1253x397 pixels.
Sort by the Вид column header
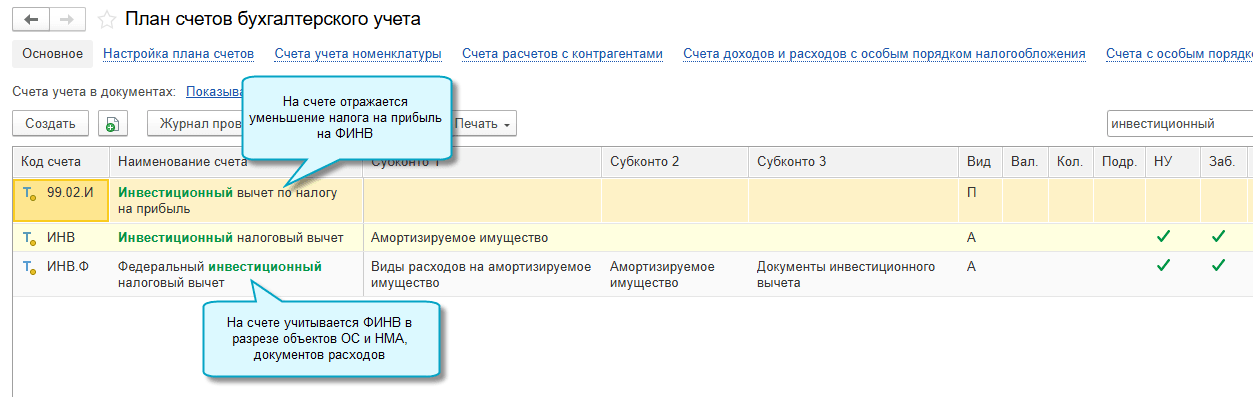[979, 162]
